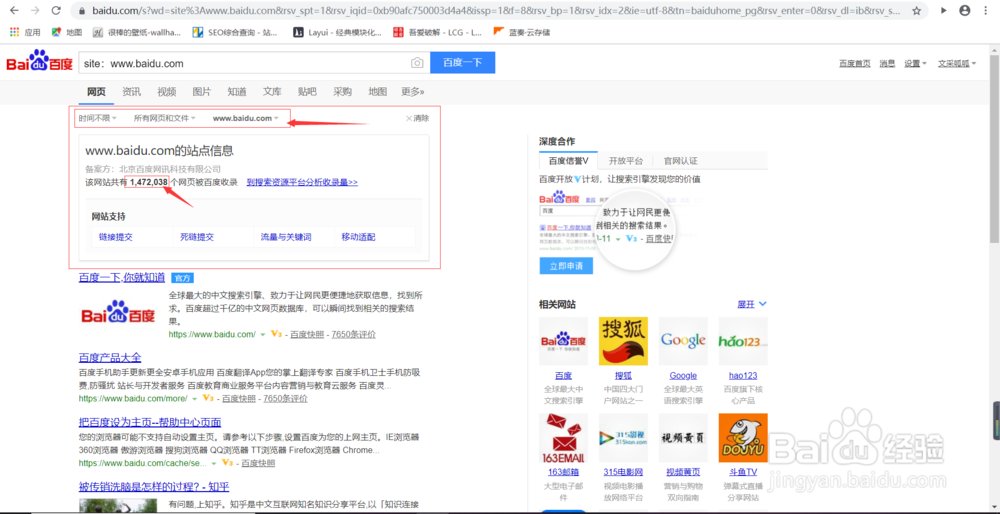Open the hao123 related site thumbnail
Screen dimensions: 1000x514
(743, 341)
